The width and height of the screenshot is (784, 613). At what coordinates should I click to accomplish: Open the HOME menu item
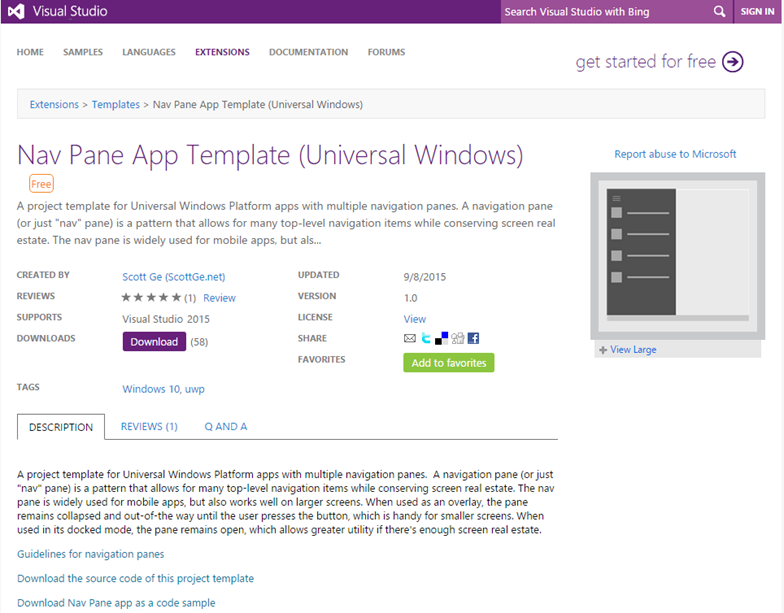point(30,52)
